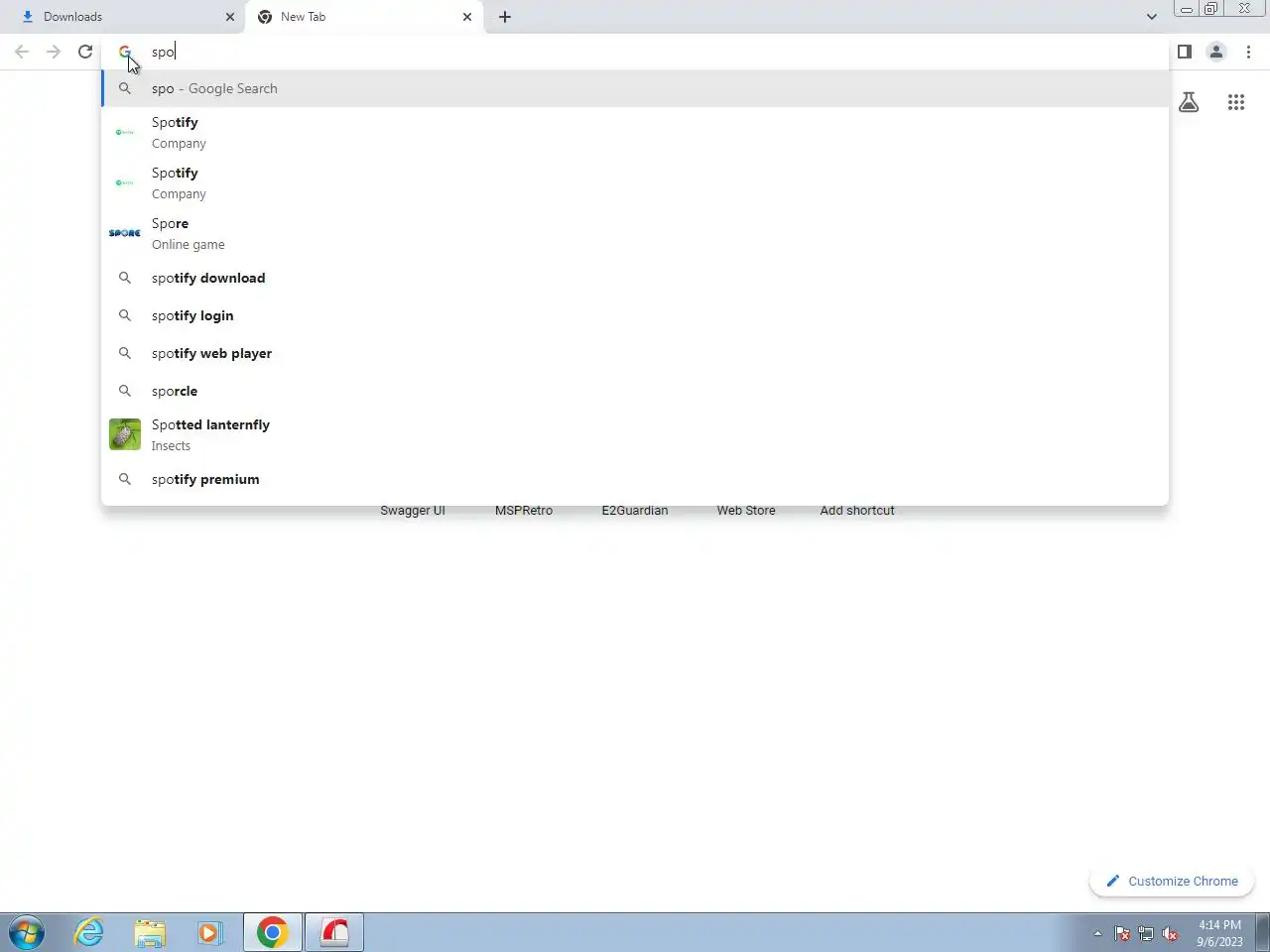Viewport: 1270px width, 952px height.
Task: Open the side panel icon
Action: click(x=1185, y=52)
